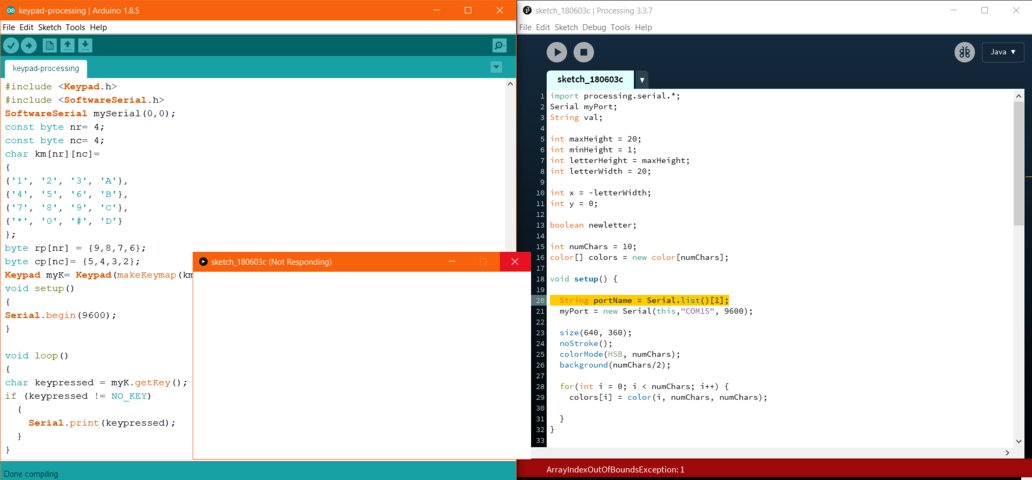Viewport: 1032px width, 480px height.
Task: Click 'byte rp[nr] = {9,8,7,6};' line
Action: [76, 248]
